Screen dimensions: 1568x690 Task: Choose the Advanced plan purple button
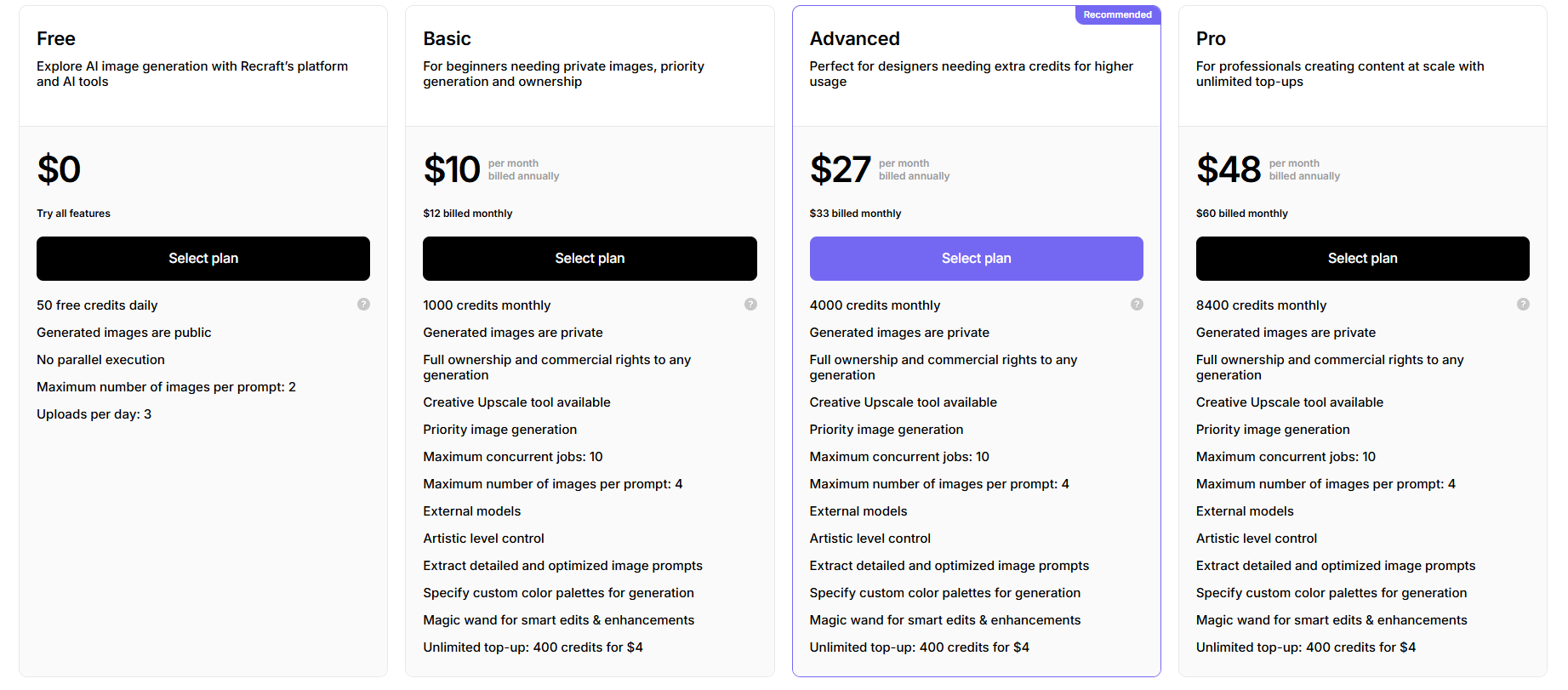pyautogui.click(x=976, y=259)
